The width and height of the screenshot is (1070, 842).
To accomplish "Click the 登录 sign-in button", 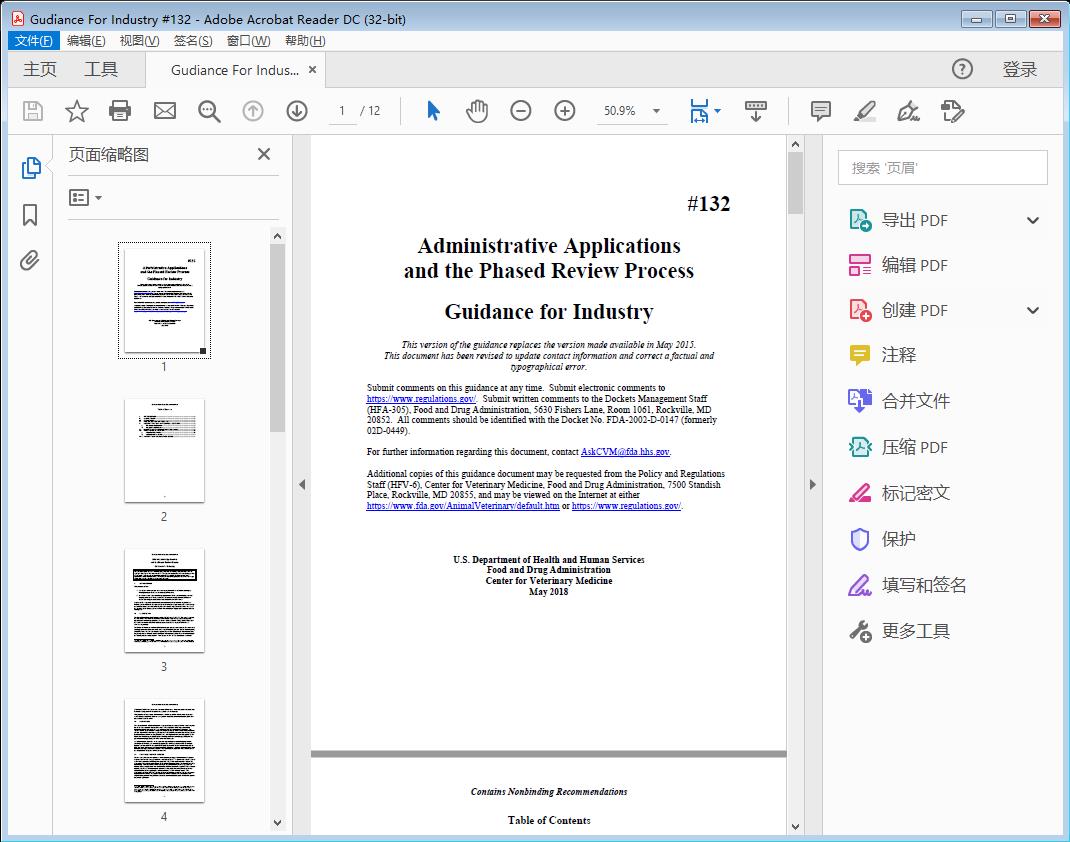I will [x=1020, y=69].
